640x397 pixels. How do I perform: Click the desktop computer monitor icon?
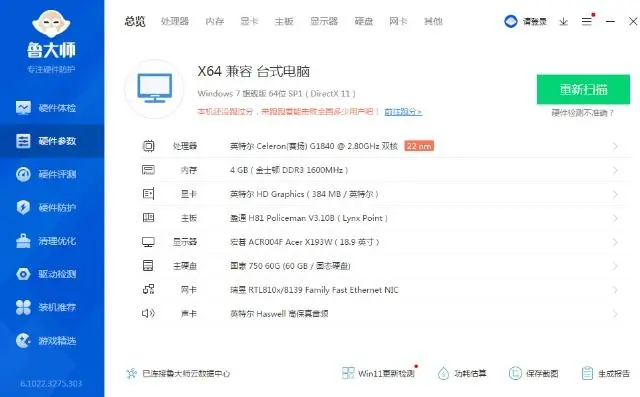[x=154, y=88]
